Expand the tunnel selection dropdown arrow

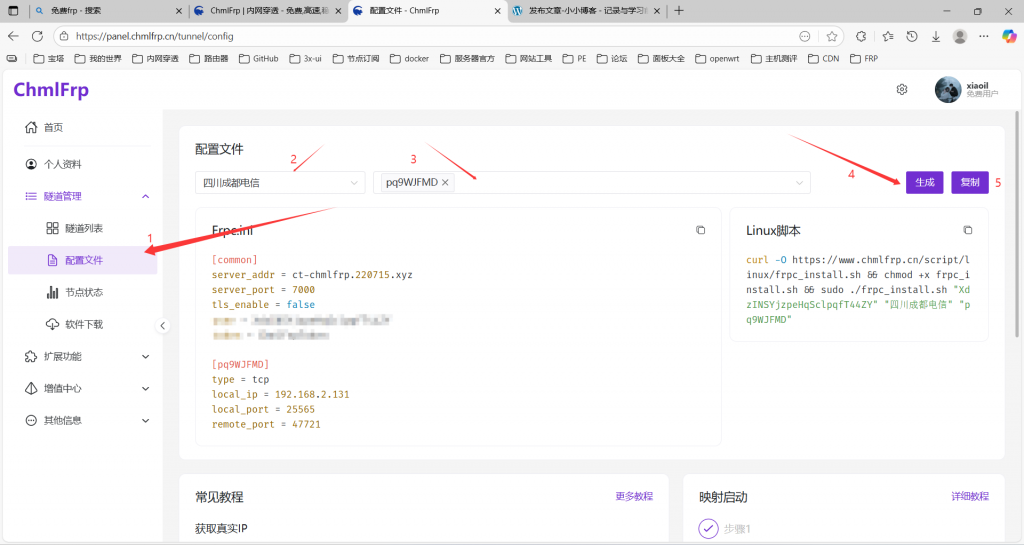coord(799,183)
